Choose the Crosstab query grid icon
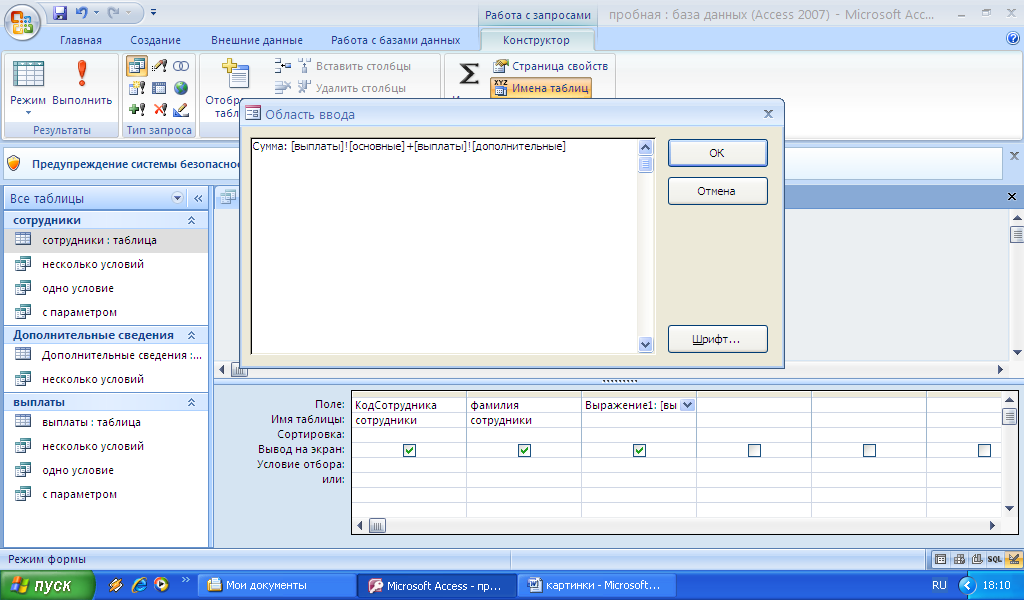 coord(159,87)
